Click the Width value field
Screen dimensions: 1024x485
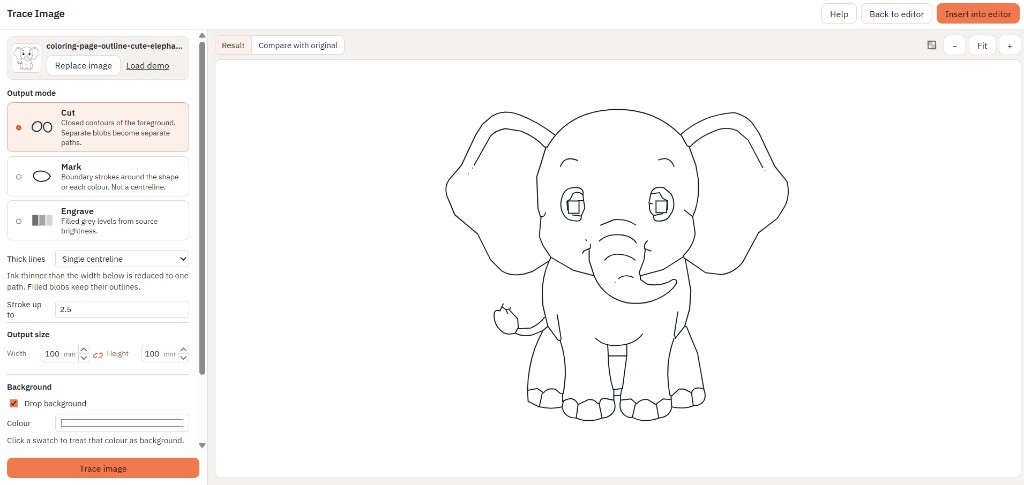(61, 354)
